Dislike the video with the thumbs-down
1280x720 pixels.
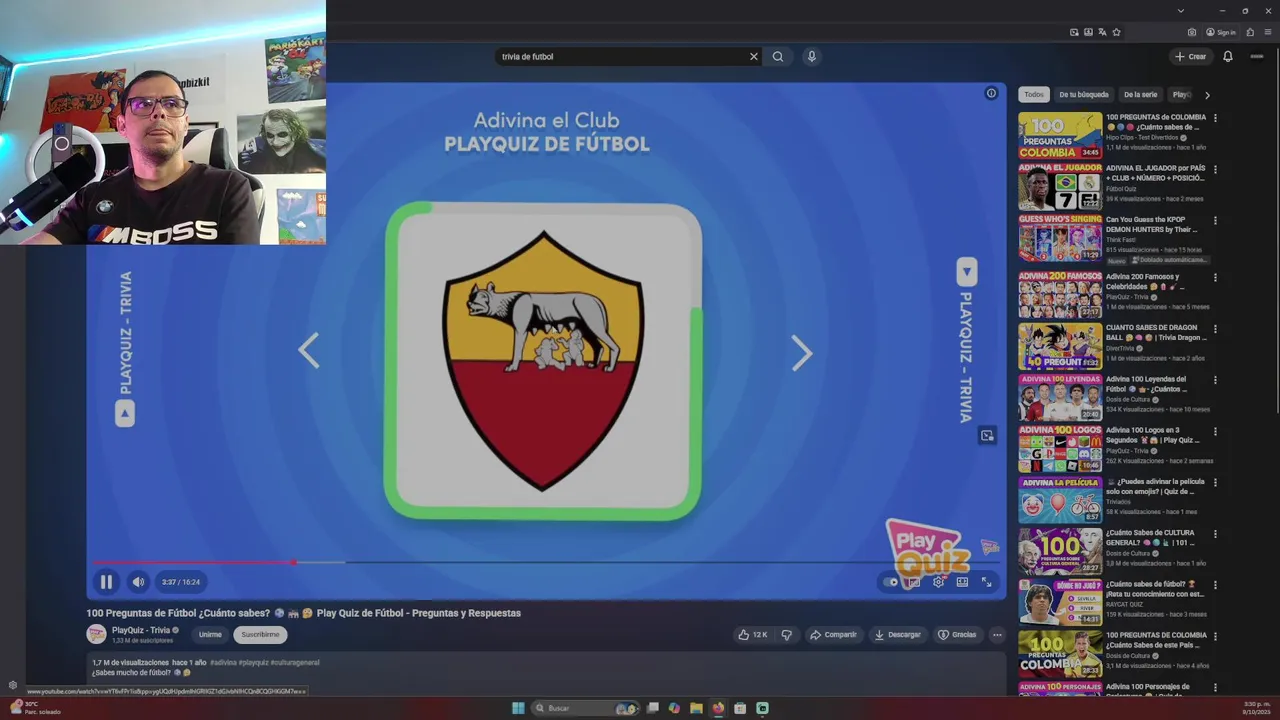(x=786, y=634)
